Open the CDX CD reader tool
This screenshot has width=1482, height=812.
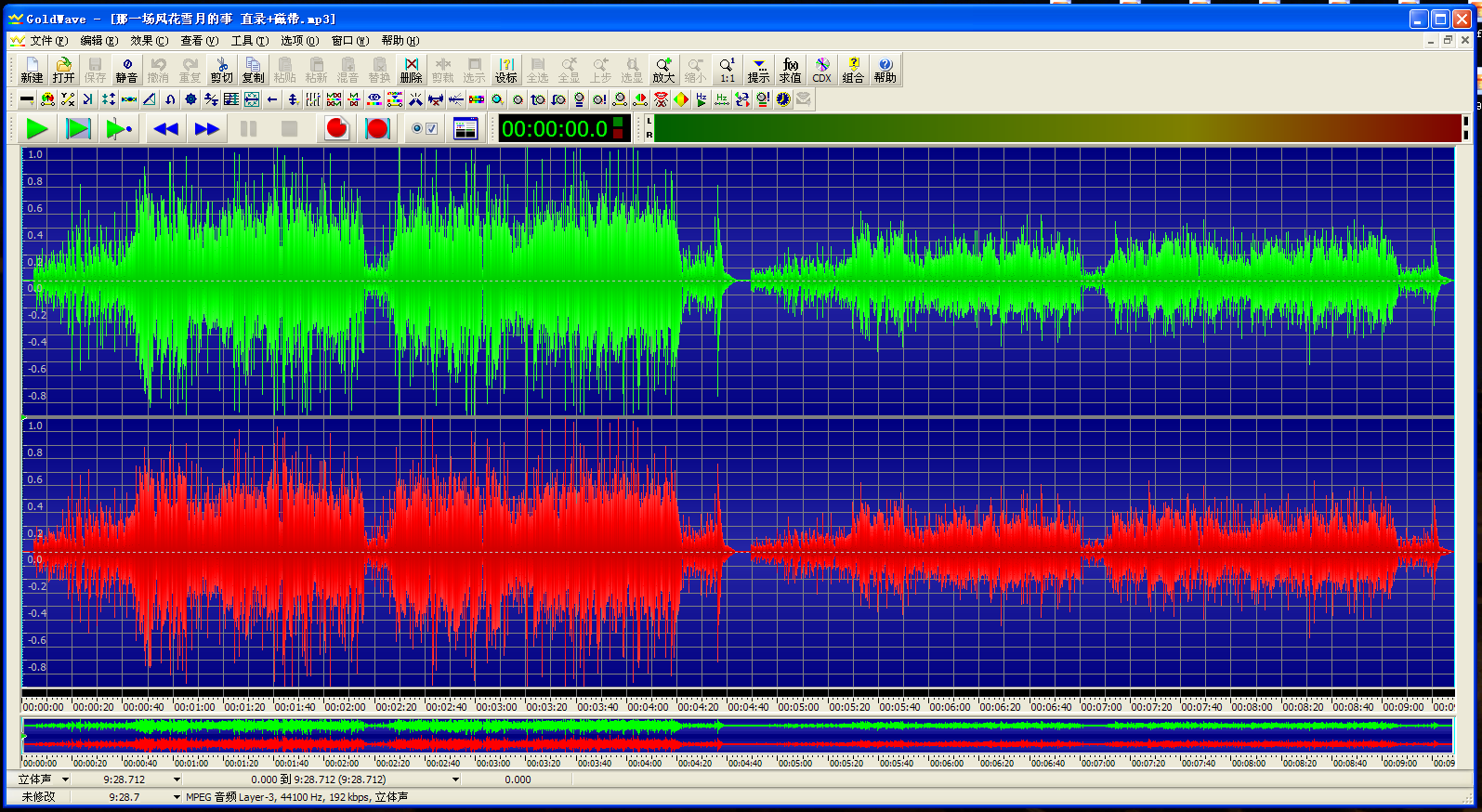pos(821,70)
